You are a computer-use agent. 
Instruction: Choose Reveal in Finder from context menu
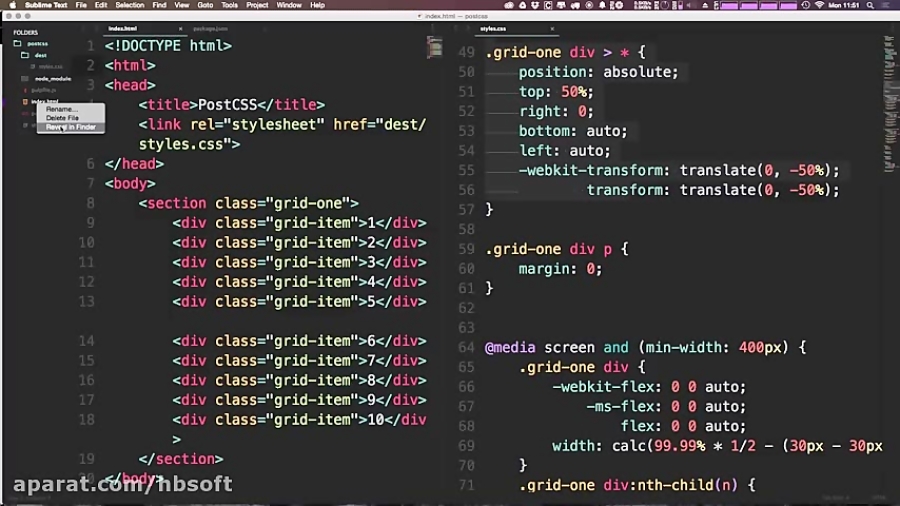(71, 127)
